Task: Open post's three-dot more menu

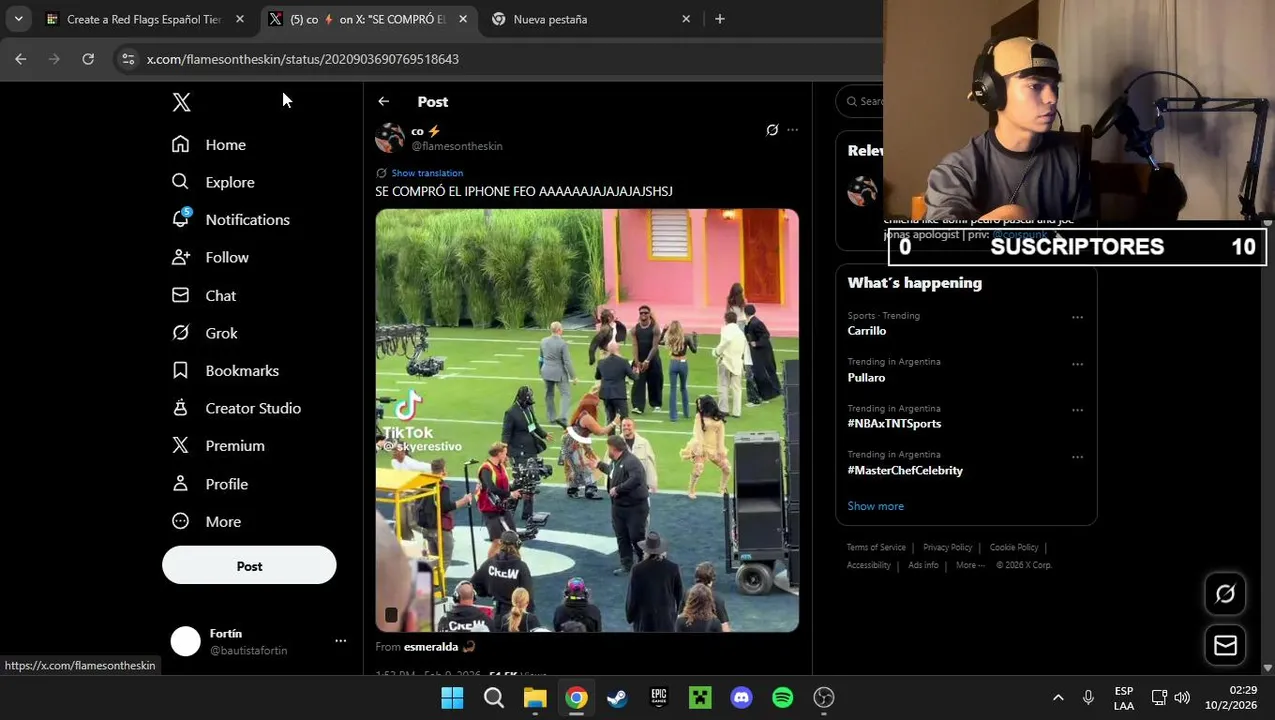Action: 793,130
